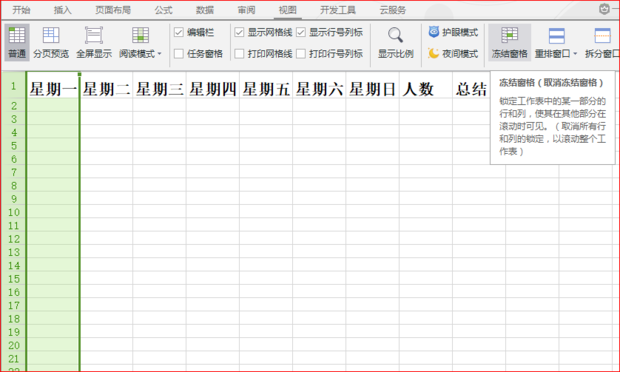Click Split Window (拆分窗口) icon
The width and height of the screenshot is (620, 372).
tap(602, 36)
